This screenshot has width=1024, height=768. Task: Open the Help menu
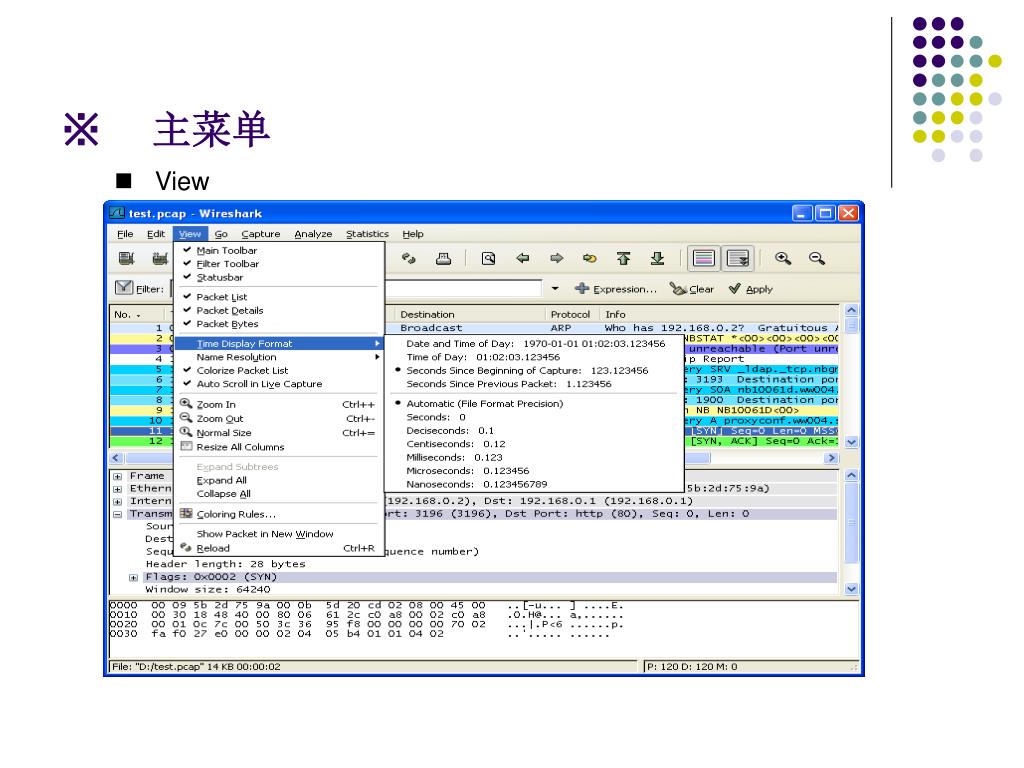coord(413,234)
